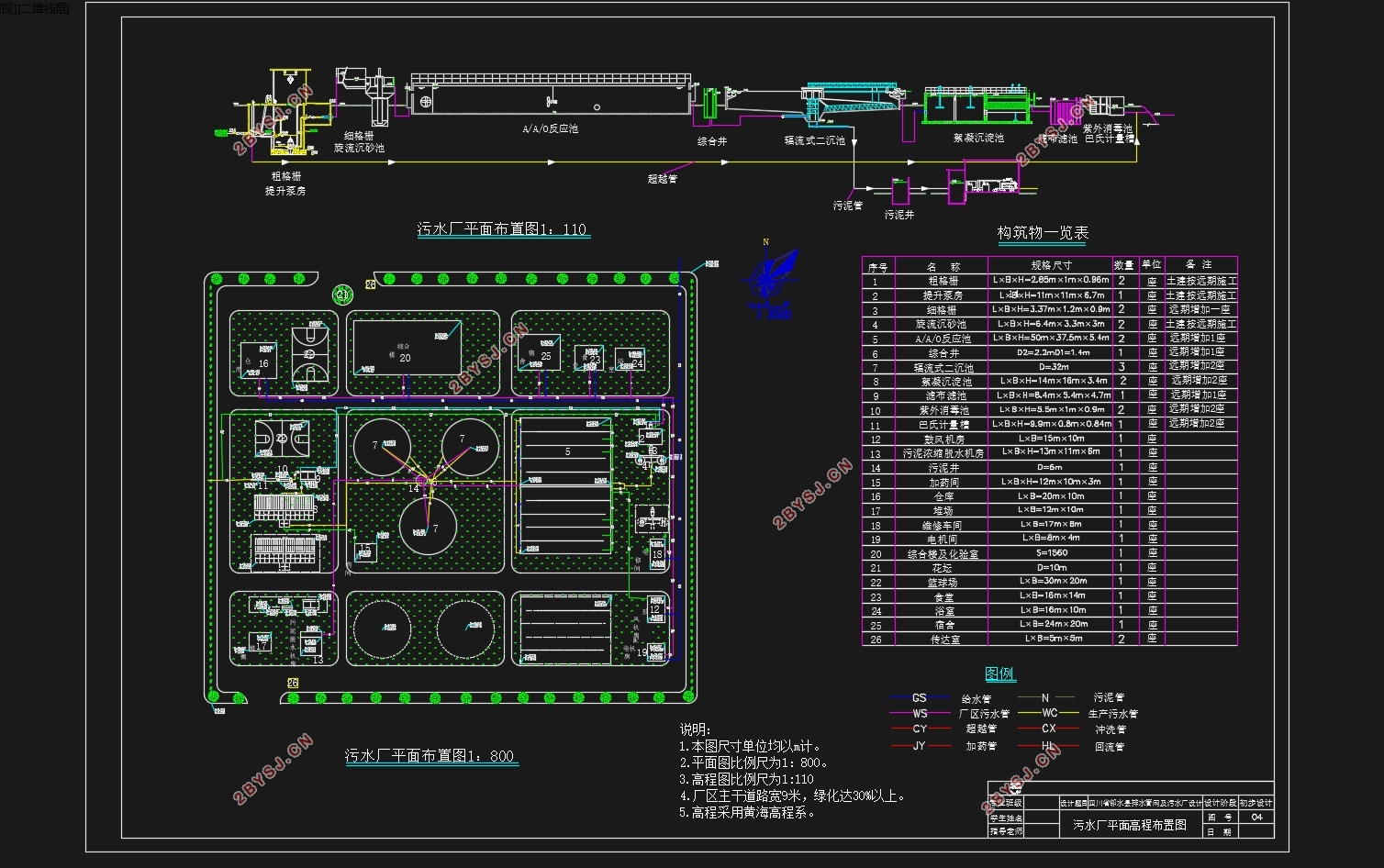Click table cell '宿舍' in row 25
This screenshot has width=1384, height=868.
pyautogui.click(x=943, y=625)
